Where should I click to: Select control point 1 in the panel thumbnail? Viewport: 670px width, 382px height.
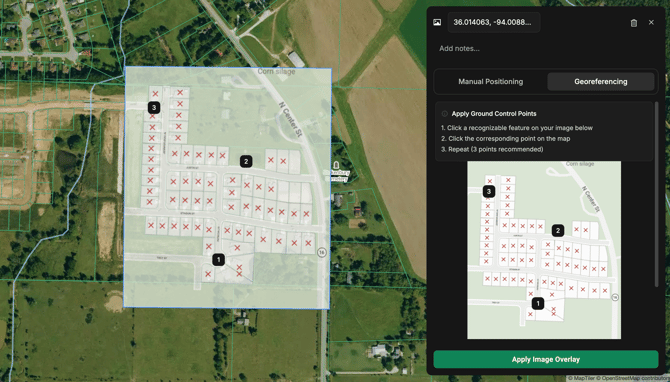click(538, 303)
